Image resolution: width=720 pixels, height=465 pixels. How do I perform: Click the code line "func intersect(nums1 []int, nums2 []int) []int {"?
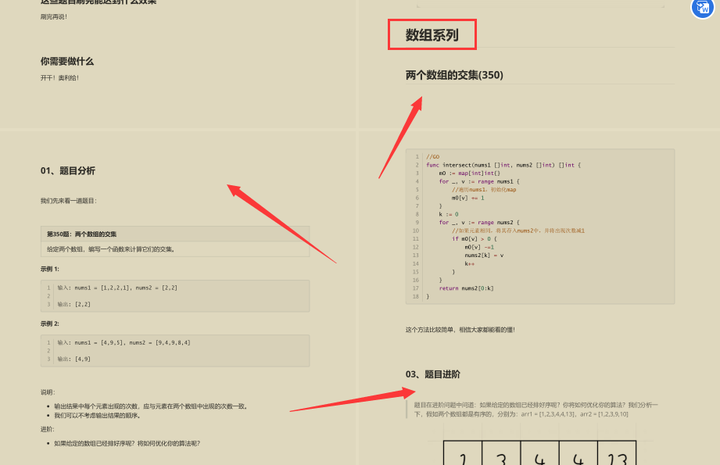(503, 165)
